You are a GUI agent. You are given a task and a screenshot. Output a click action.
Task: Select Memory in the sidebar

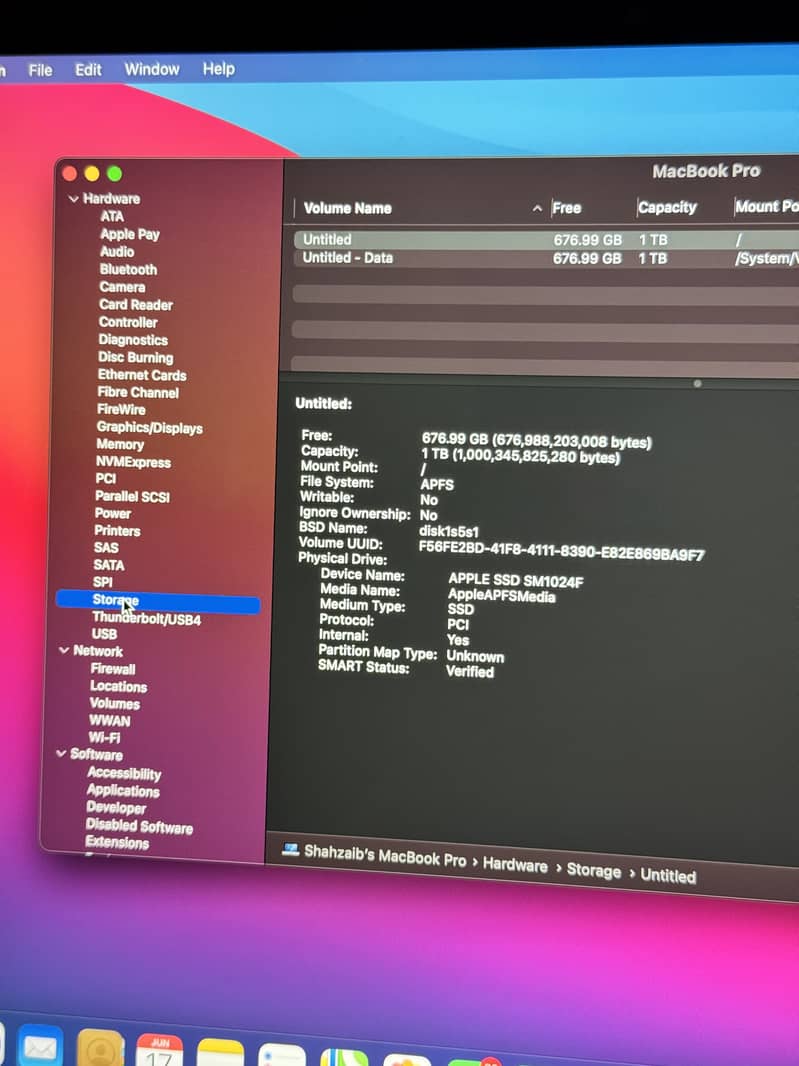tap(120, 445)
